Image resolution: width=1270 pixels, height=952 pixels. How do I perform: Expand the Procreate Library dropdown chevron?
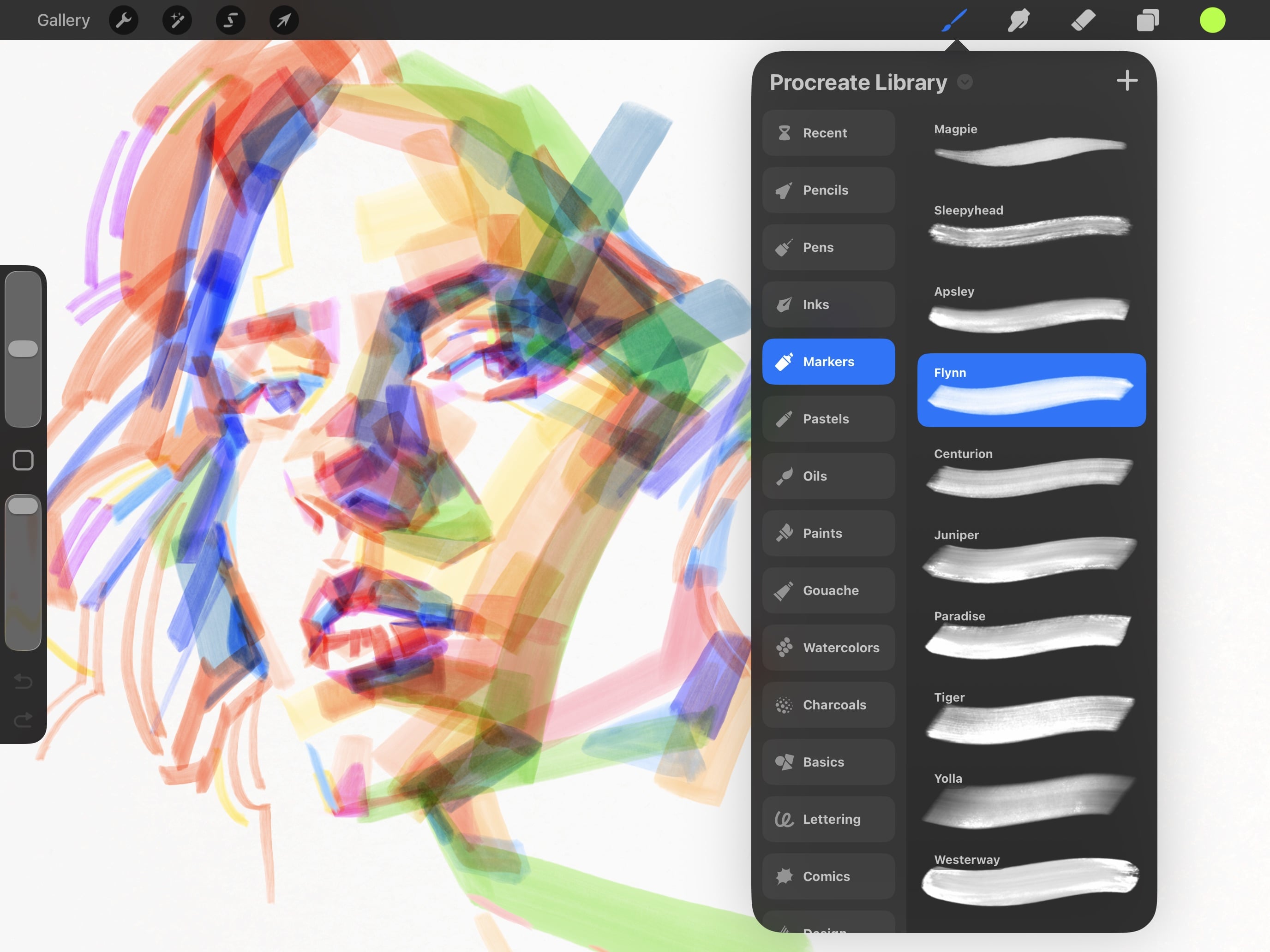point(965,82)
